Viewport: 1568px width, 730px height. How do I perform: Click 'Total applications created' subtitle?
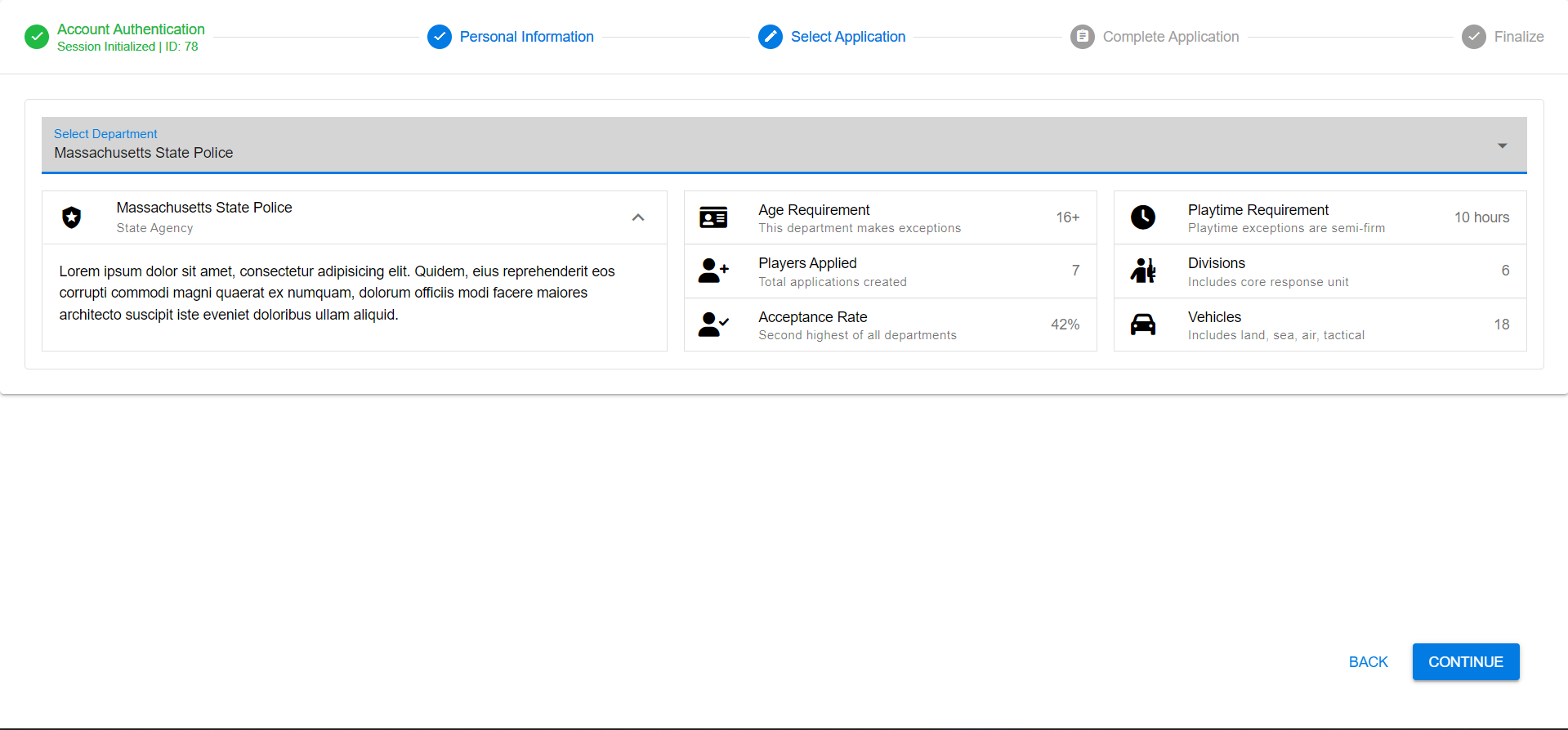click(x=833, y=282)
